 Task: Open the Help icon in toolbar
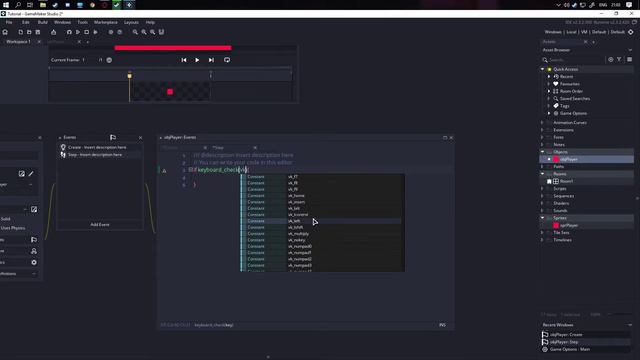120,32
